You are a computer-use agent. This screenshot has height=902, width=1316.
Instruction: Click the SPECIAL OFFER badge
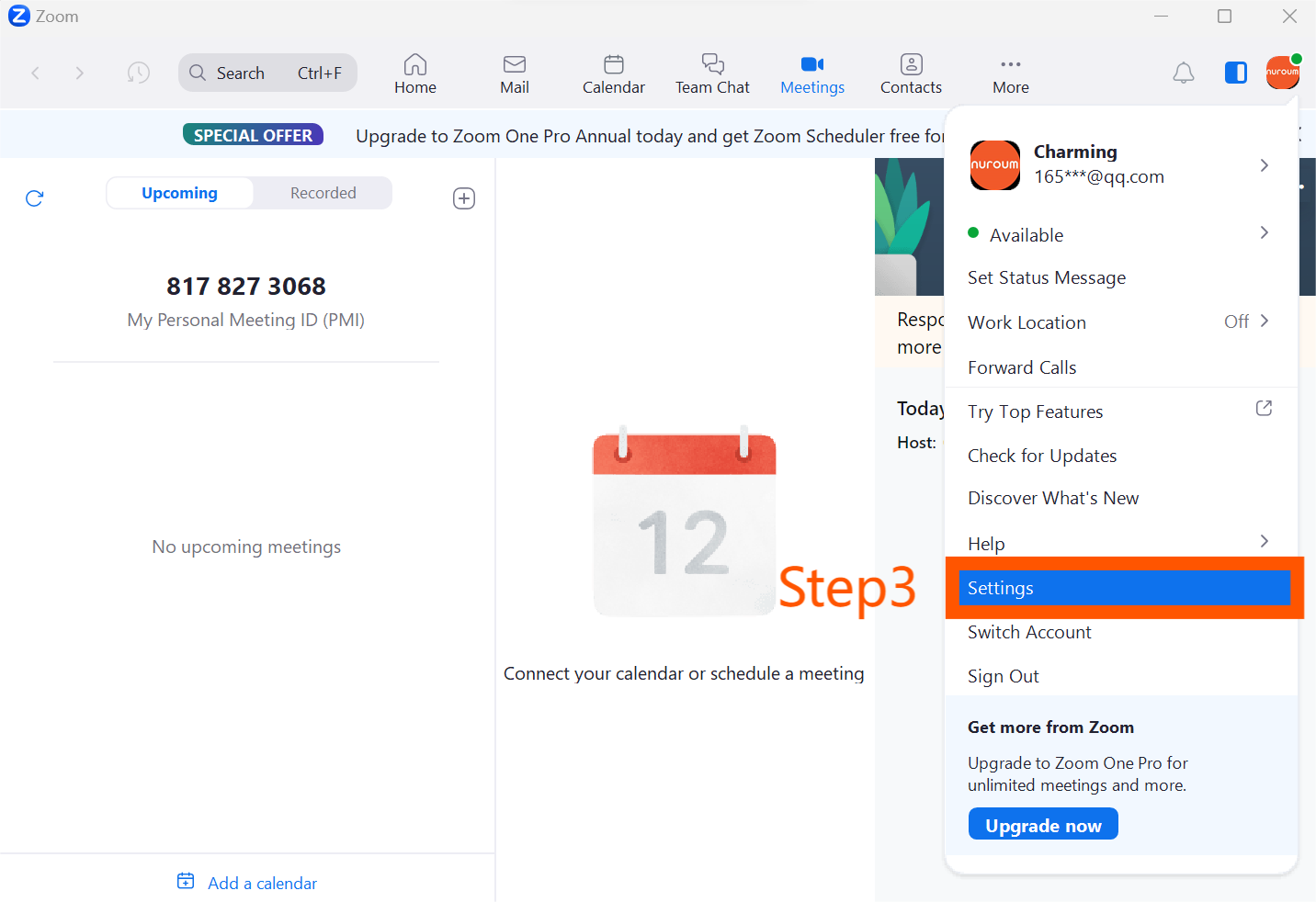253,135
